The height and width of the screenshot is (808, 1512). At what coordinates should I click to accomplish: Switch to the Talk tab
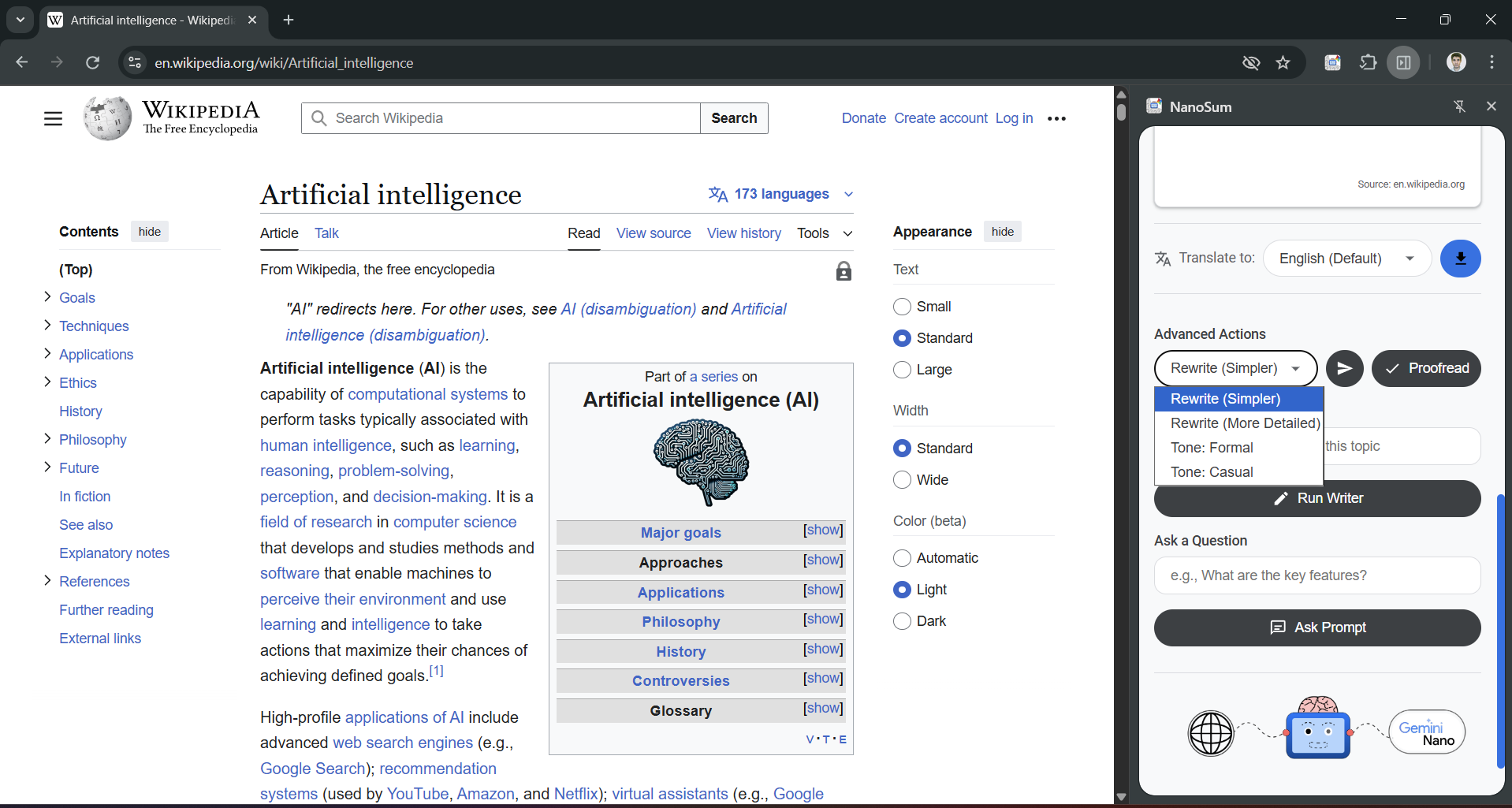326,233
